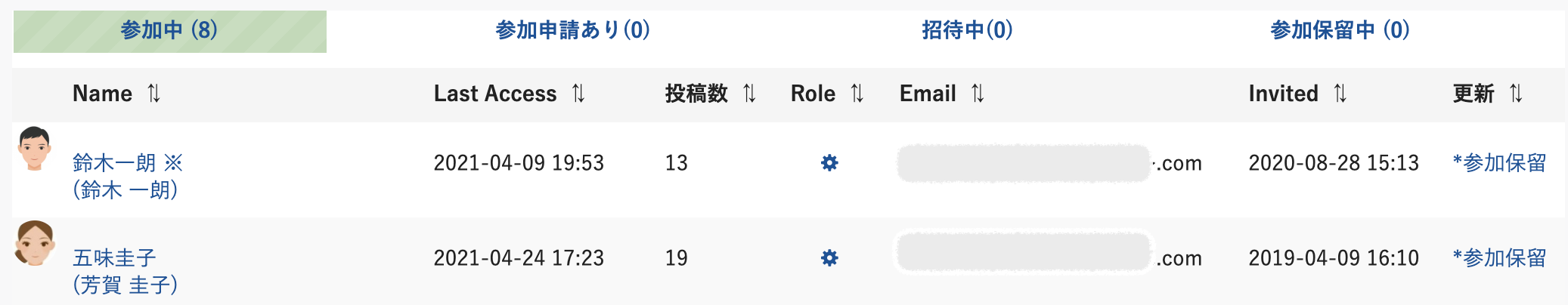Click *参加保留 link for 鈴木一朗
The image size is (1568, 305).
1499,163
